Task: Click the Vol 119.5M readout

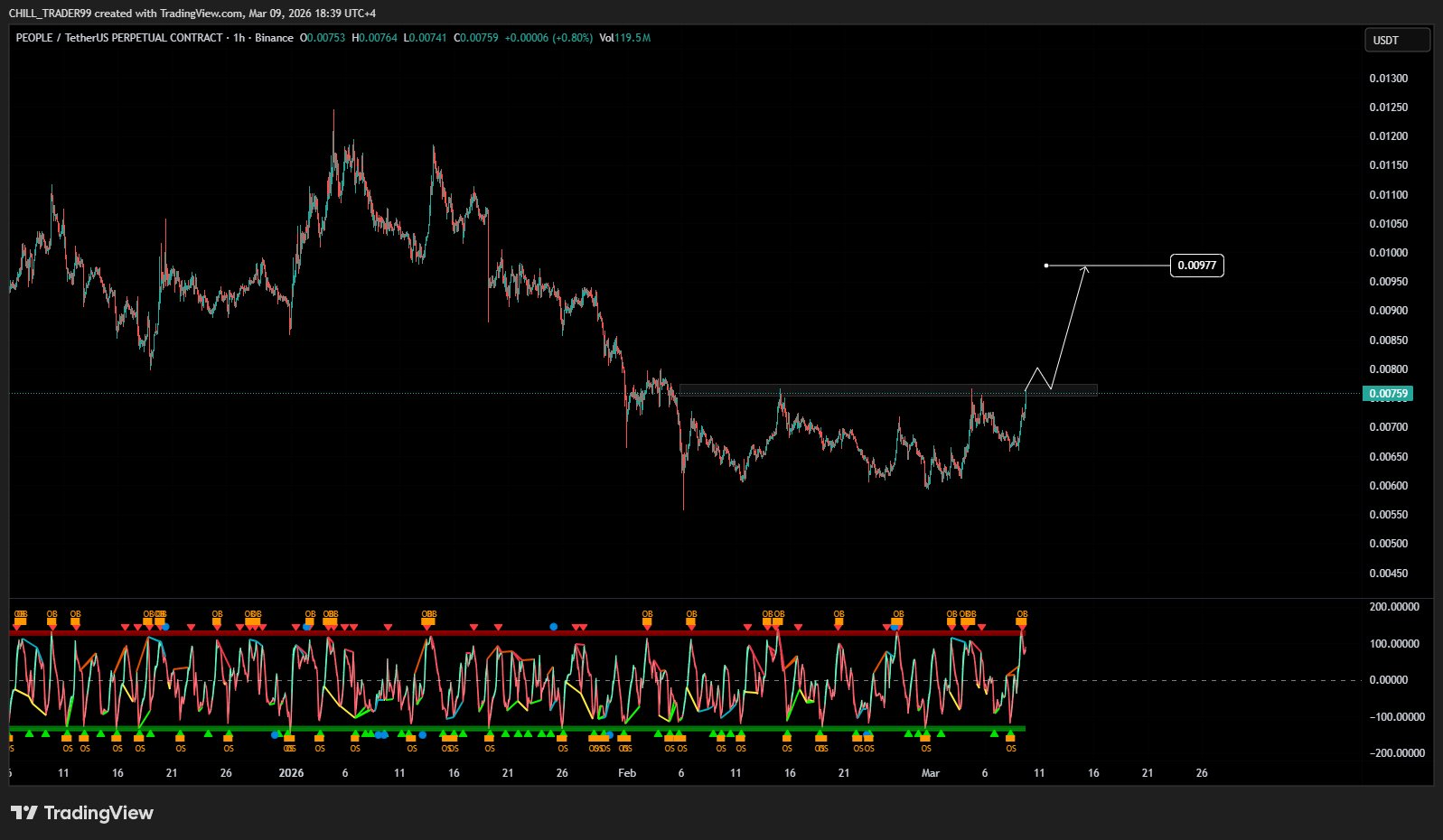Action: point(625,38)
